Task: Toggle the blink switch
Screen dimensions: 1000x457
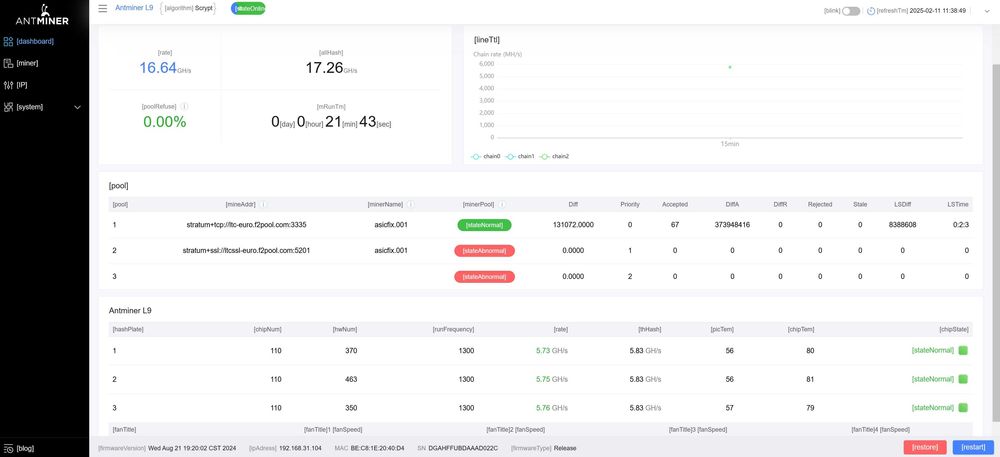Action: click(850, 11)
